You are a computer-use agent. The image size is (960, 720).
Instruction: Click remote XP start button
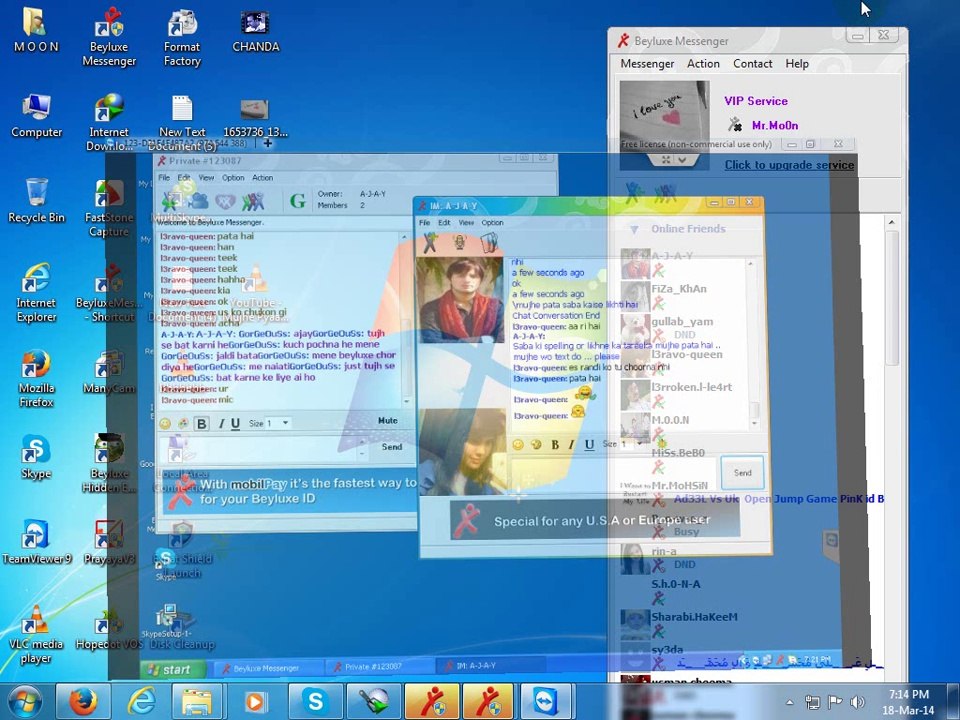pos(172,670)
